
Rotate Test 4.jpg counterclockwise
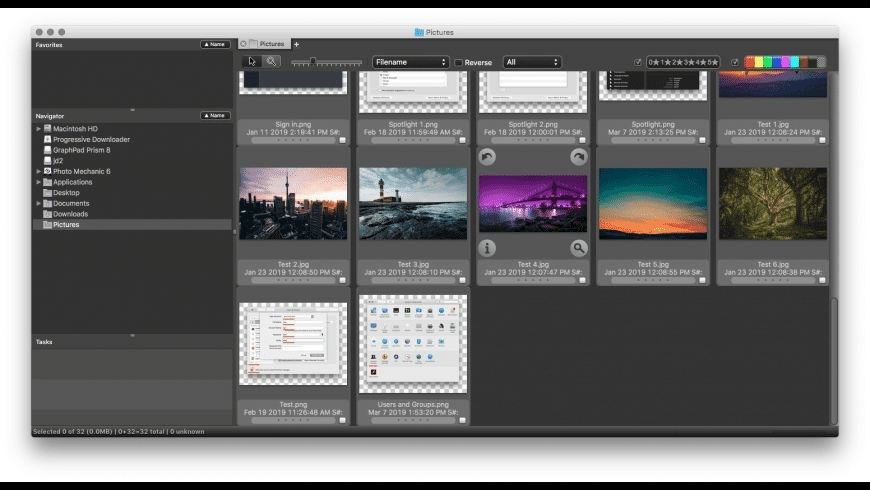(487, 157)
